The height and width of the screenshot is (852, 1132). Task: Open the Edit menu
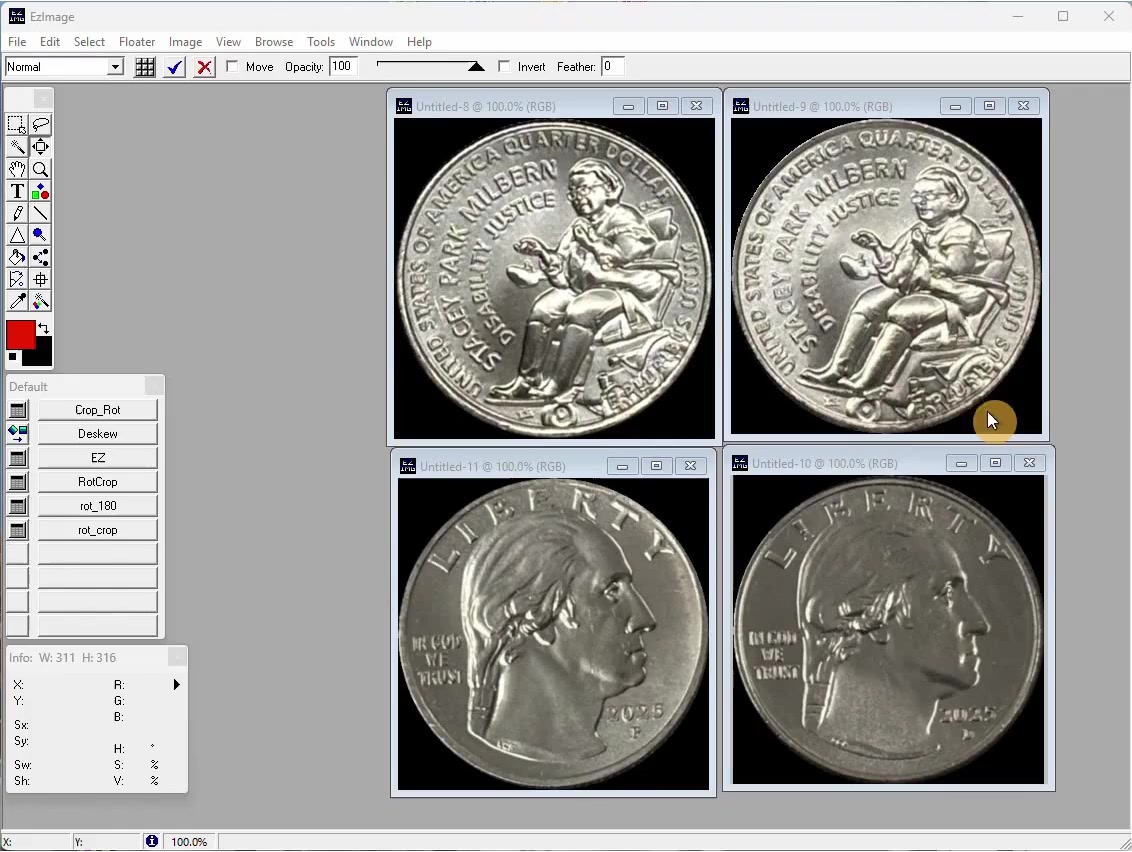click(x=50, y=42)
